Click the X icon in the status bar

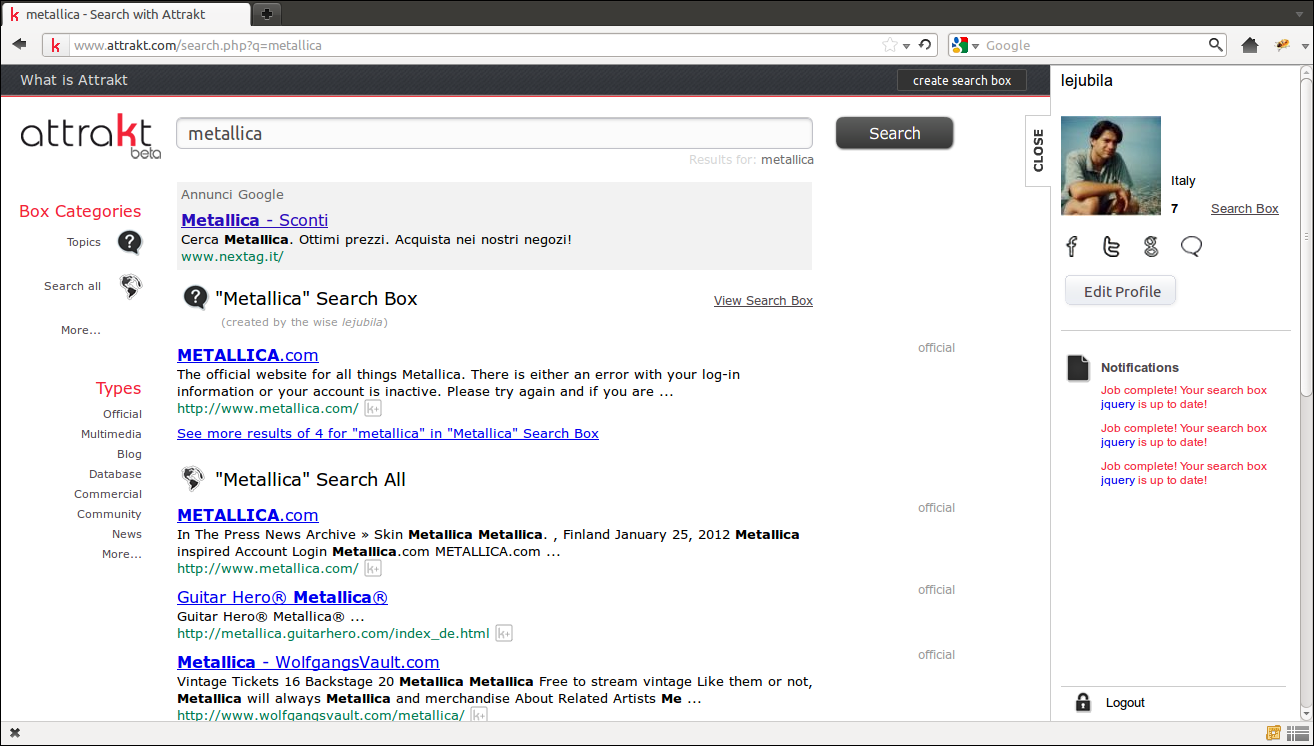[15, 733]
